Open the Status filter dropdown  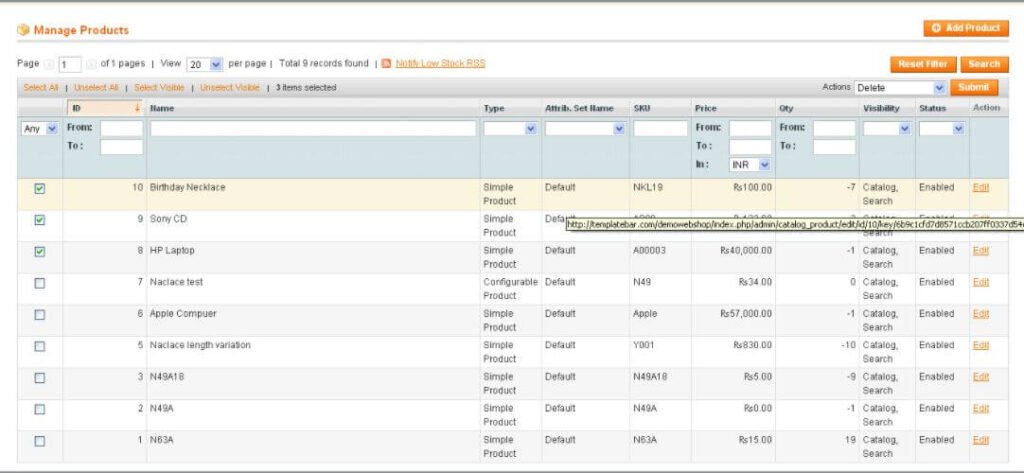click(x=942, y=129)
